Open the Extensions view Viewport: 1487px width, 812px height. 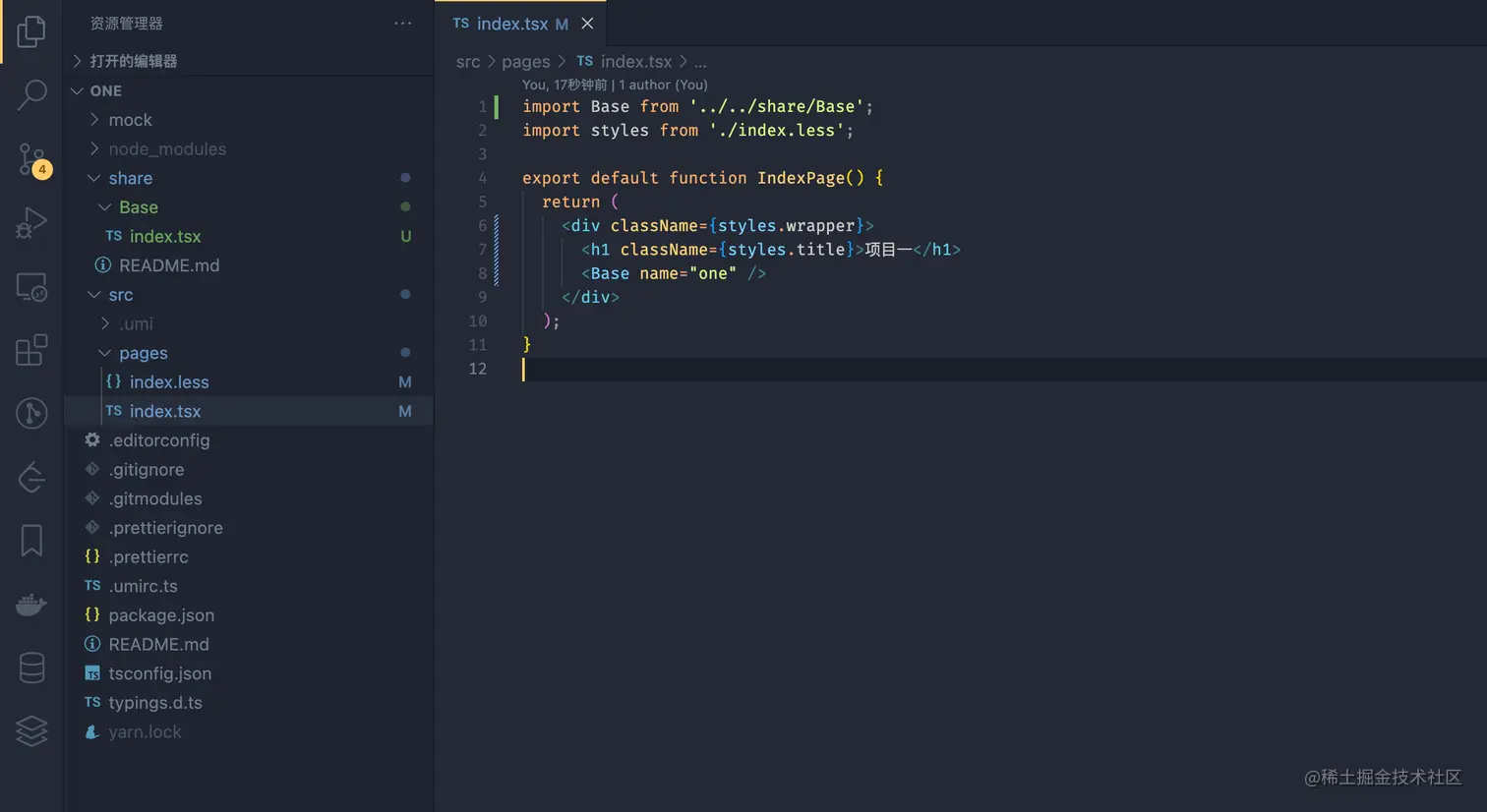click(x=31, y=350)
